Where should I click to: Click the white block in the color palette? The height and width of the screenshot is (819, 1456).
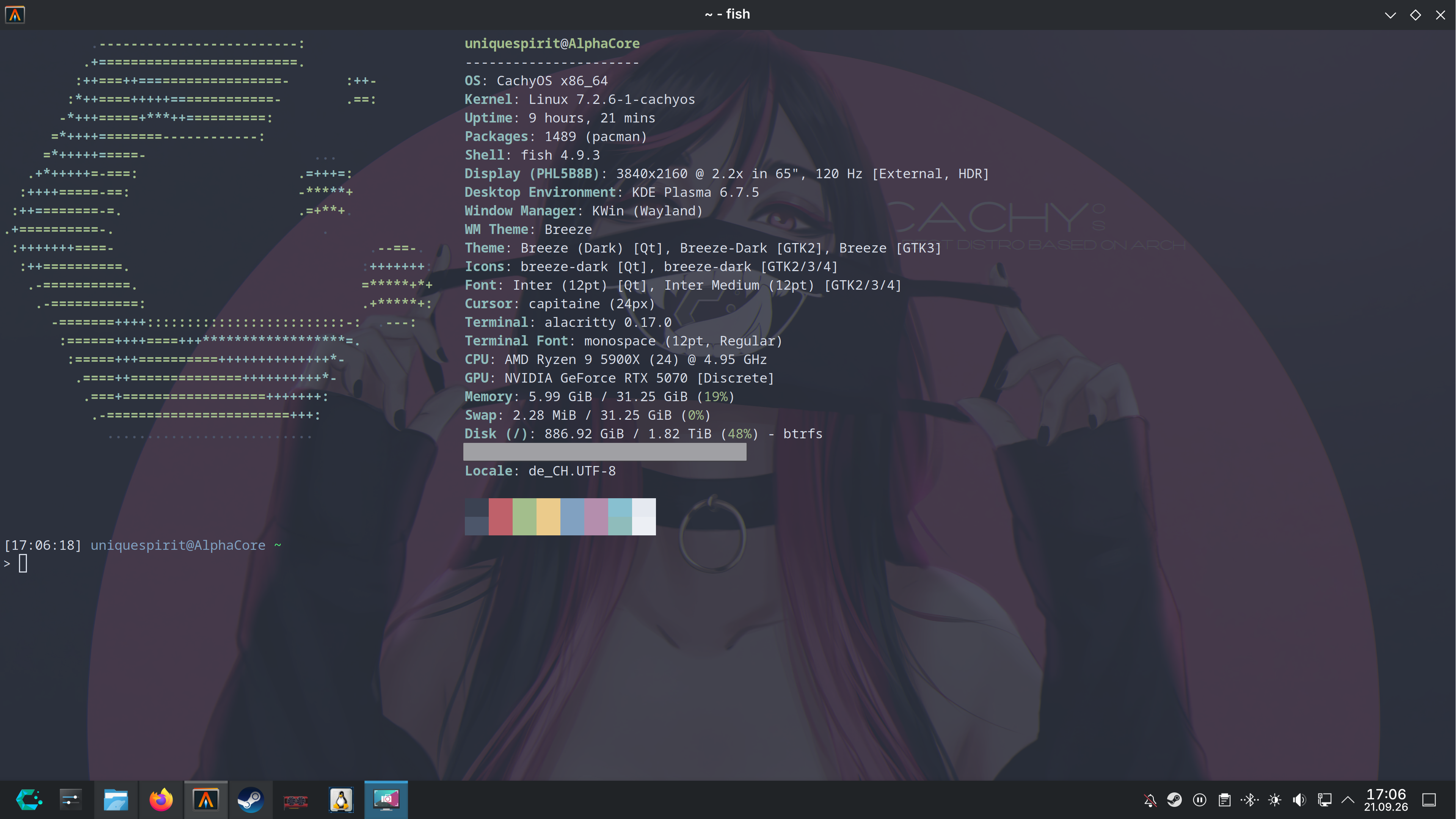click(644, 516)
